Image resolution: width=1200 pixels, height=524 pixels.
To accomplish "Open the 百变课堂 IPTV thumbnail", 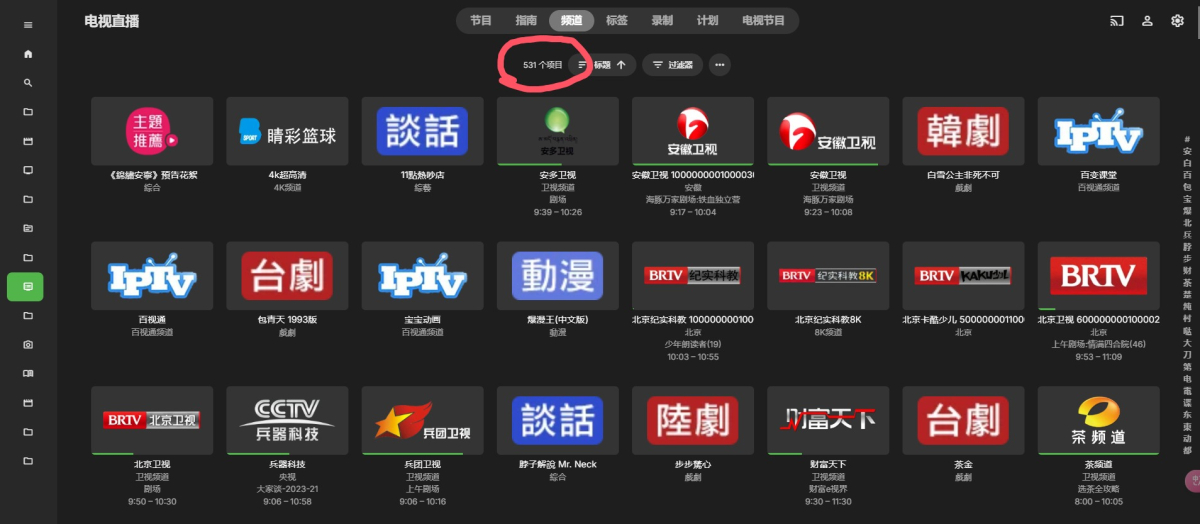I will [x=1099, y=131].
